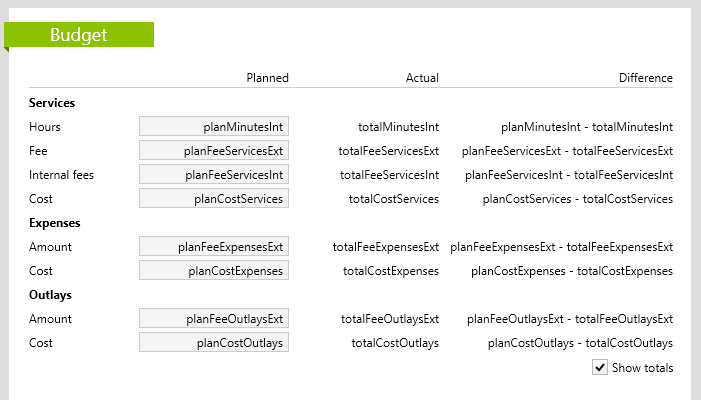Click the Show totals label text
701x400 pixels.
[x=642, y=368]
